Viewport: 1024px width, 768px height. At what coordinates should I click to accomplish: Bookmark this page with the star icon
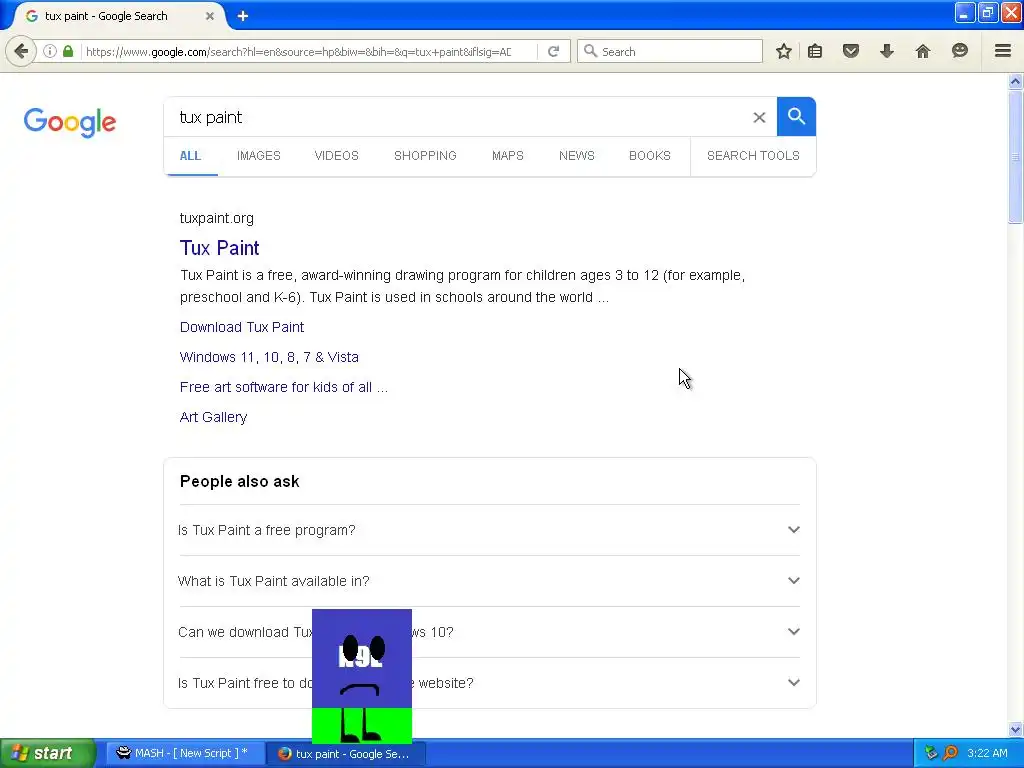[x=784, y=51]
